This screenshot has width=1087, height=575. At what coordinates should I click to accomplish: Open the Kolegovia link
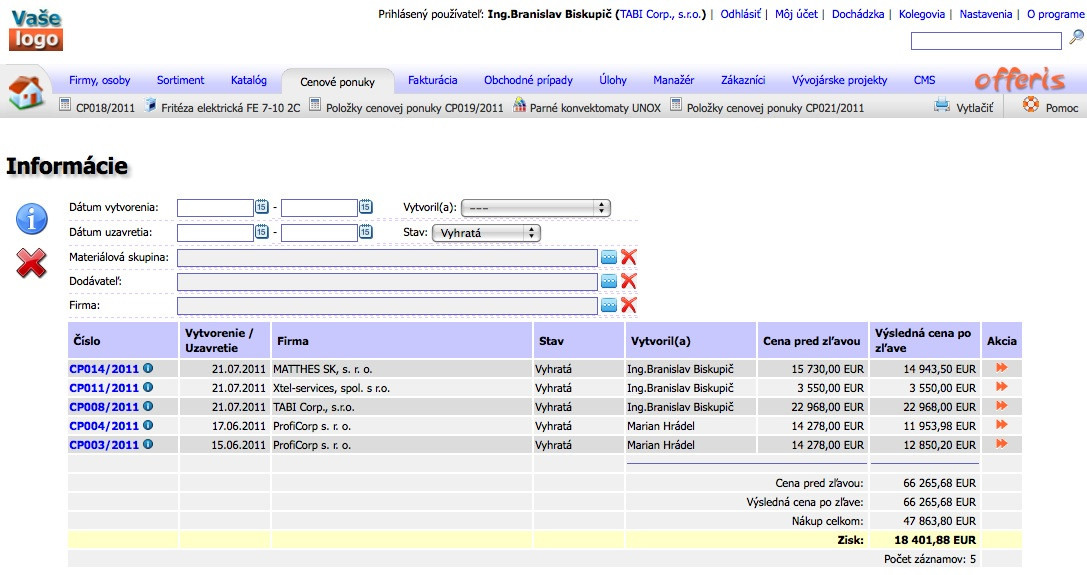[x=922, y=14]
